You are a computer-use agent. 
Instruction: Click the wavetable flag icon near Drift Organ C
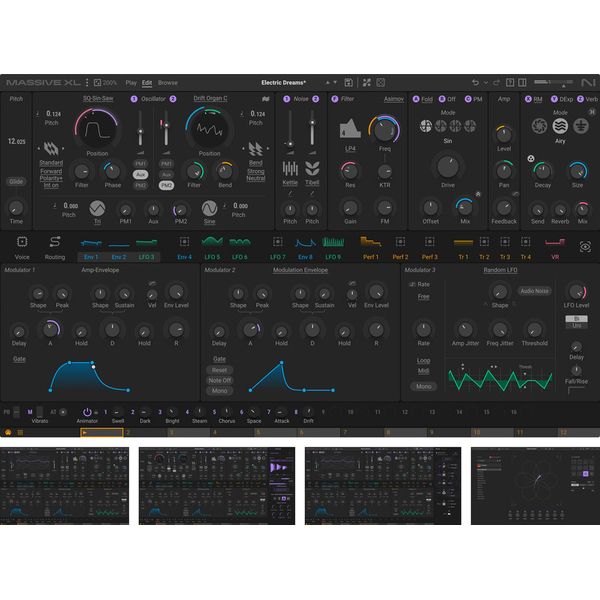pyautogui.click(x=266, y=99)
